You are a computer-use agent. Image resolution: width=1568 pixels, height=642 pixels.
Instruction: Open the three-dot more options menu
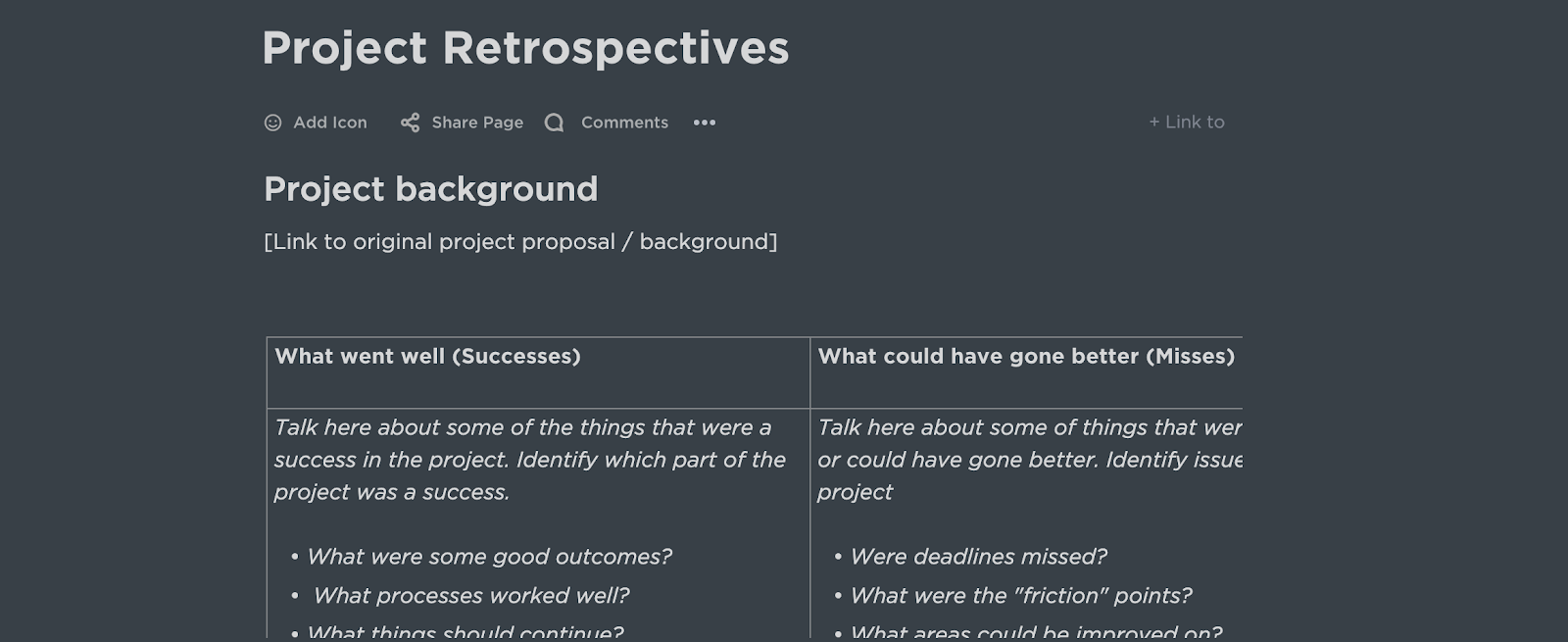(705, 123)
